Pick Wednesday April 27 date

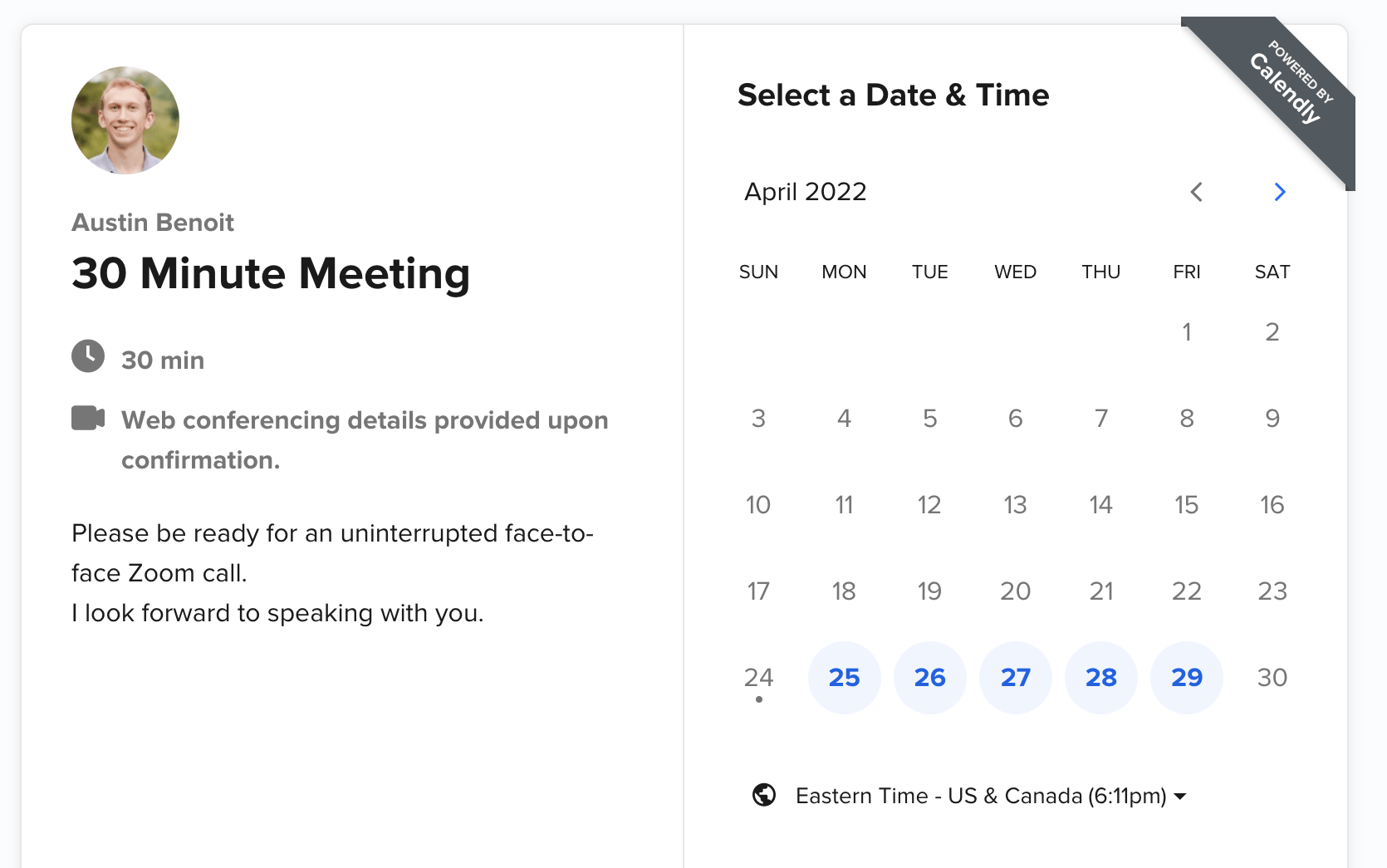pyautogui.click(x=1015, y=678)
